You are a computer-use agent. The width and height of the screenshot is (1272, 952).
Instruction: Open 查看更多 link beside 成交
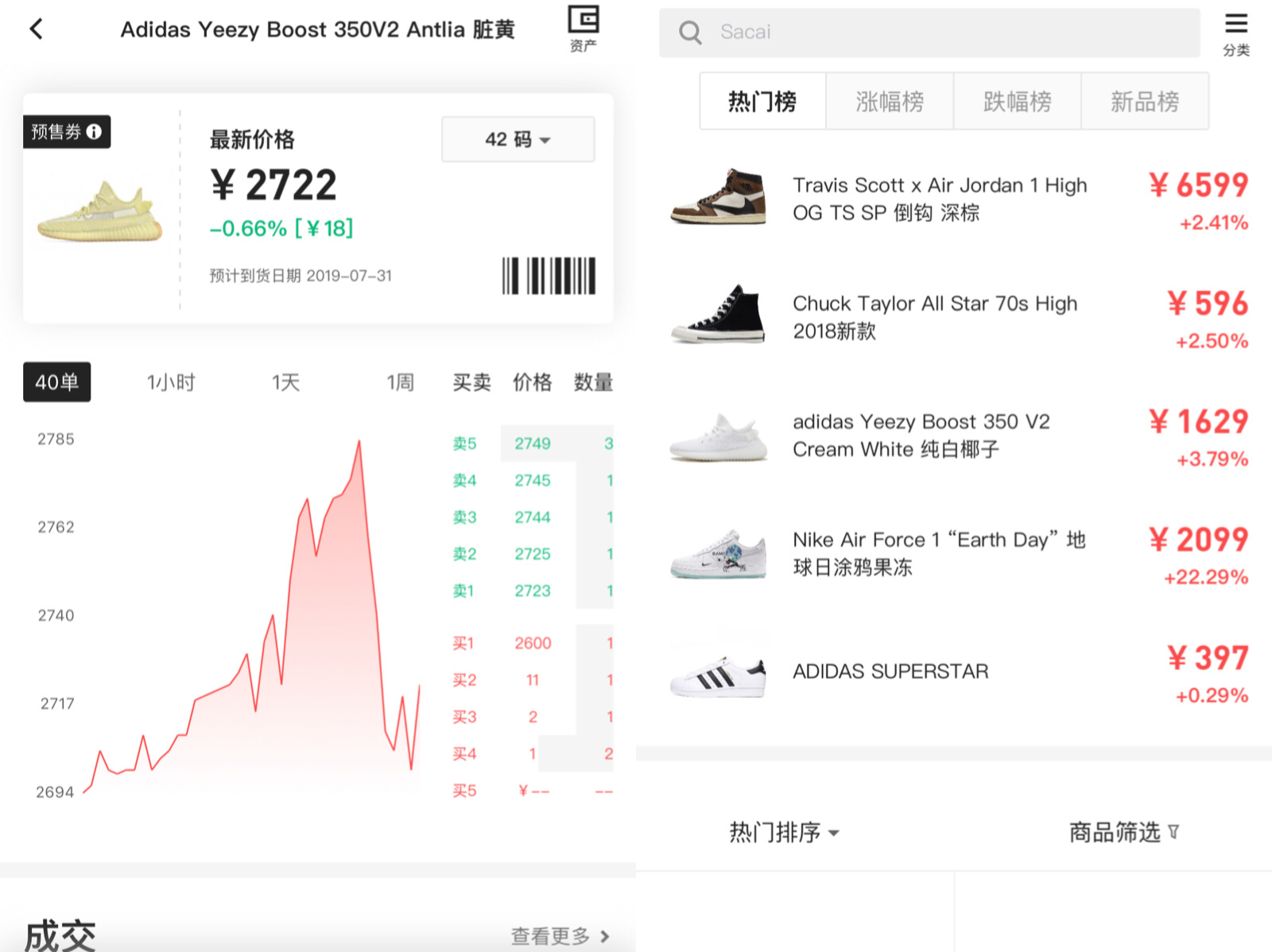pos(560,936)
